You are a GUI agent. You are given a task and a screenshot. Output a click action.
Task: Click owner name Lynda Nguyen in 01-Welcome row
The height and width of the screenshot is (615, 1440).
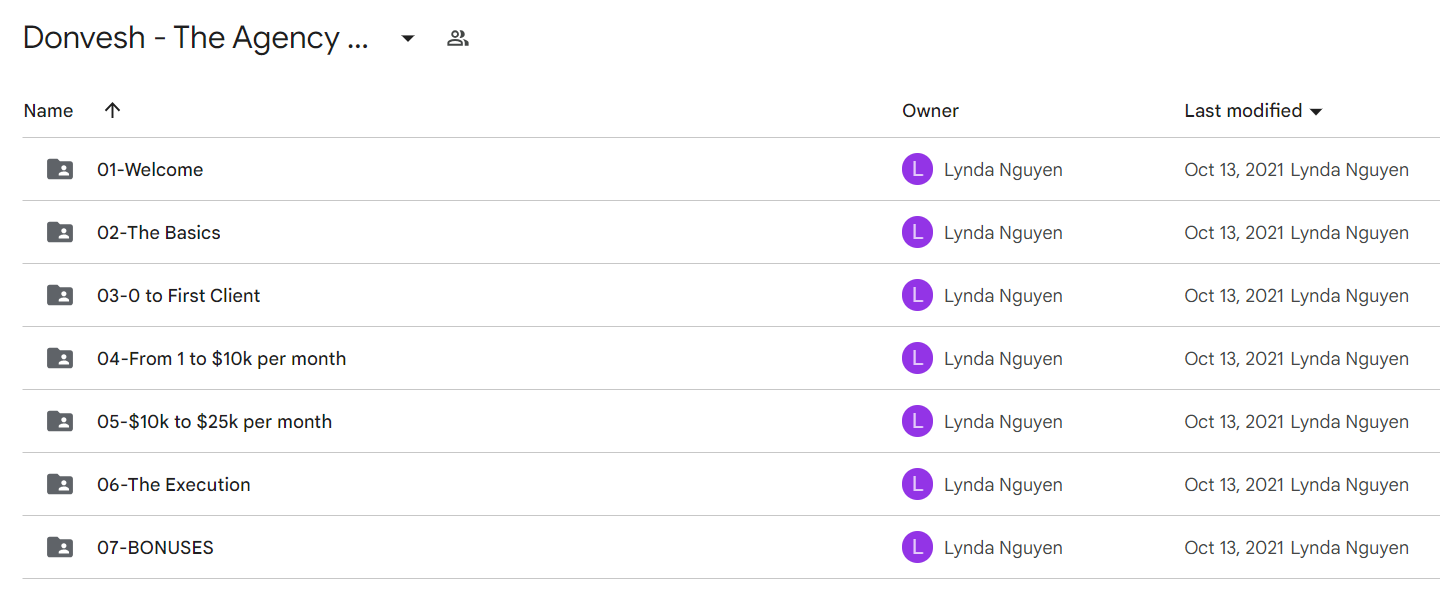click(x=1003, y=170)
